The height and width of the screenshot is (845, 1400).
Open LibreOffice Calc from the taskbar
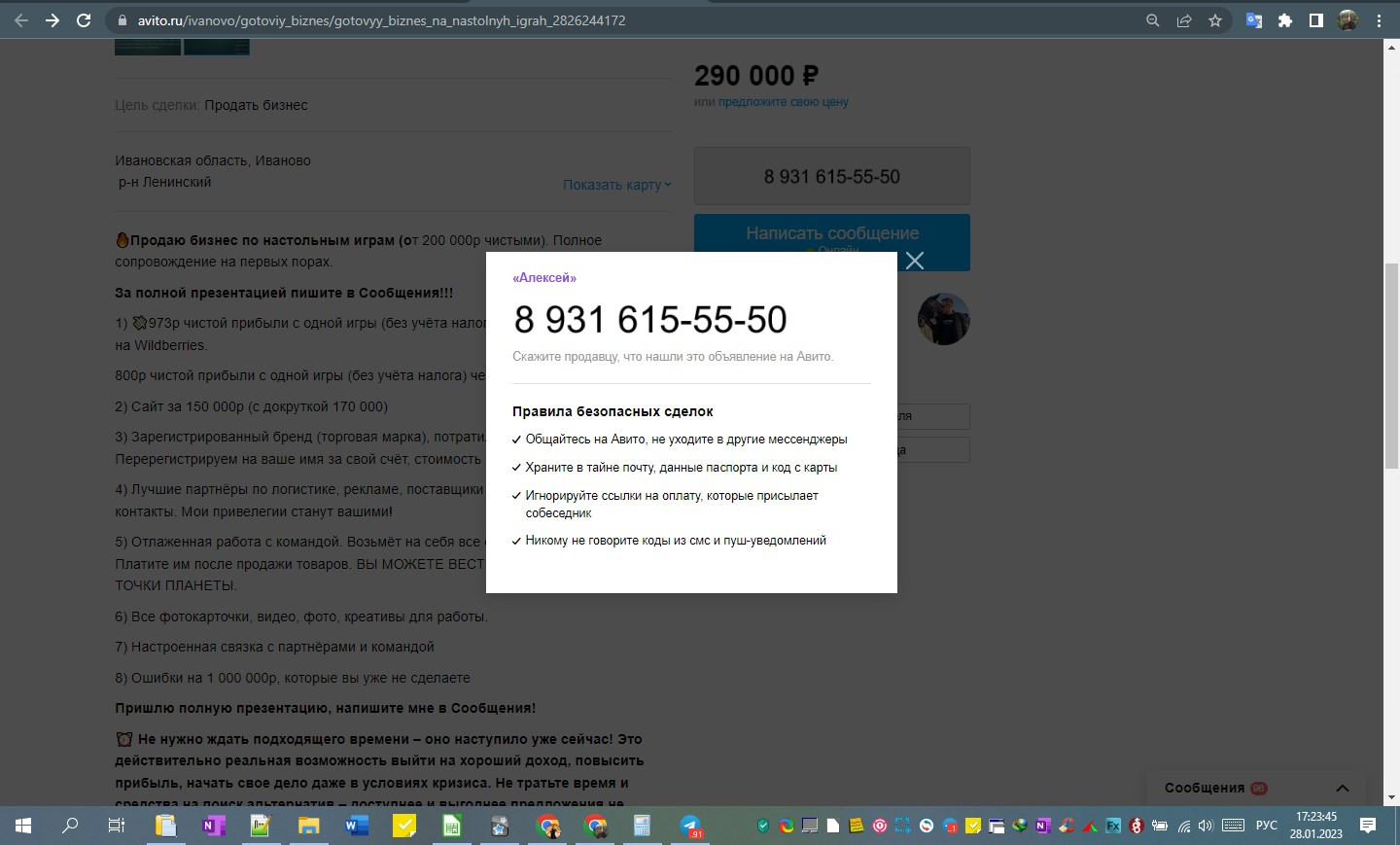tap(451, 826)
